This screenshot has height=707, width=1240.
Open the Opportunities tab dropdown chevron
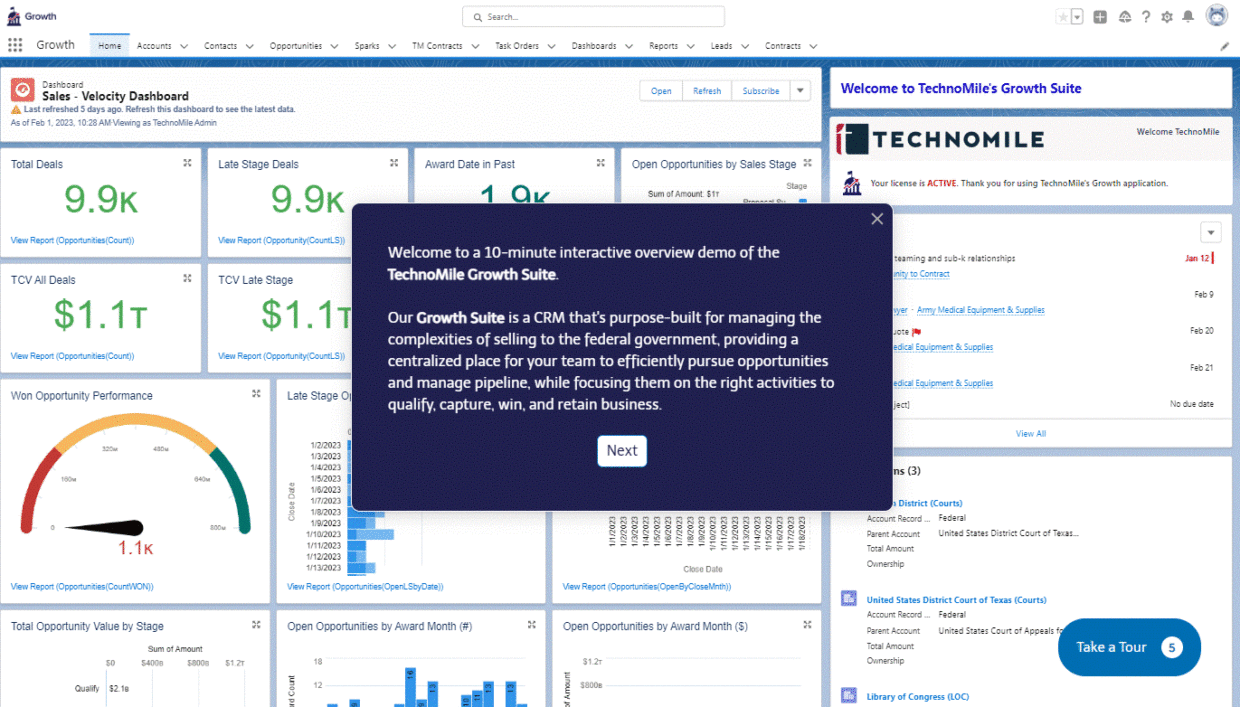click(x=333, y=46)
